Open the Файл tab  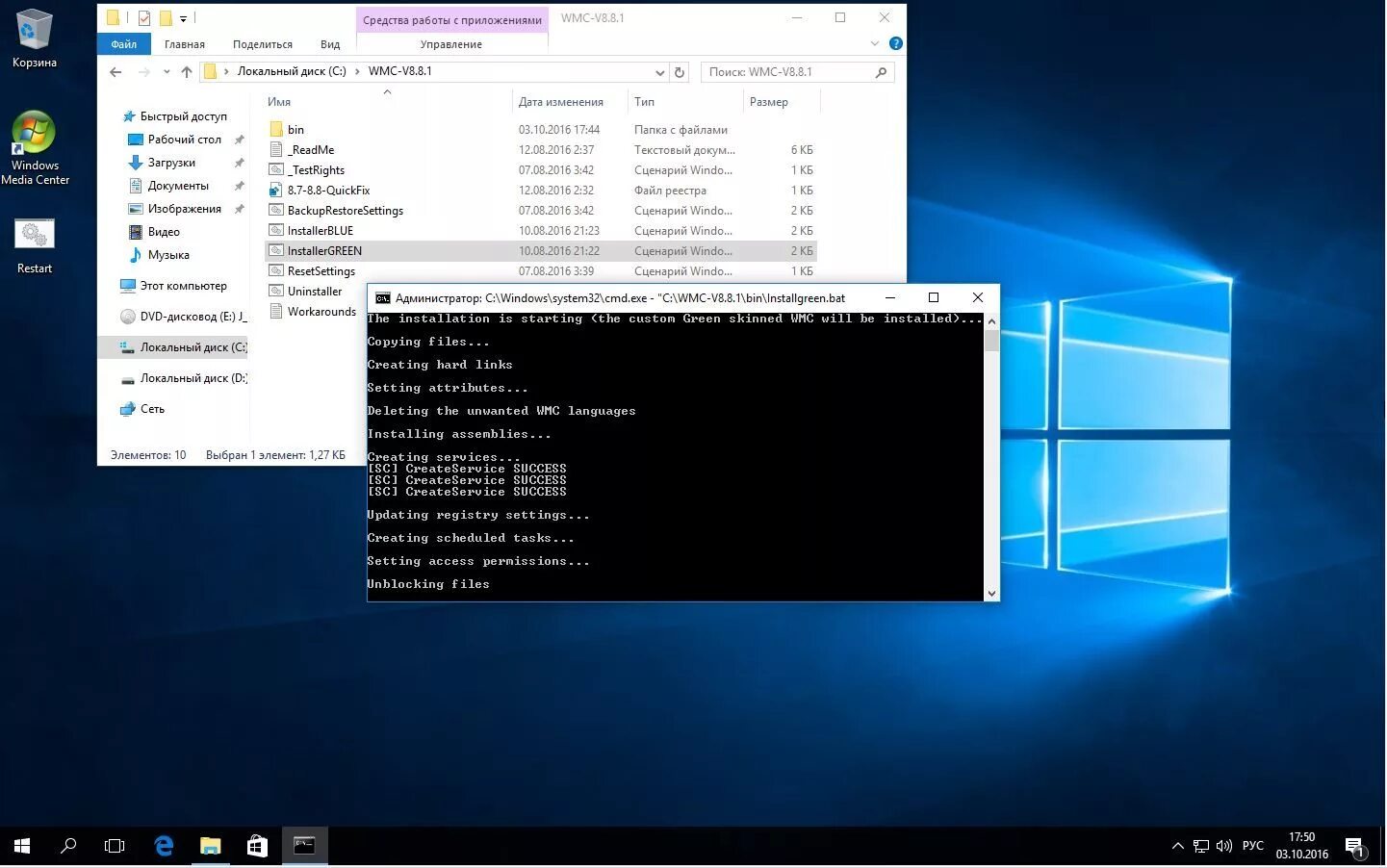coord(123,44)
